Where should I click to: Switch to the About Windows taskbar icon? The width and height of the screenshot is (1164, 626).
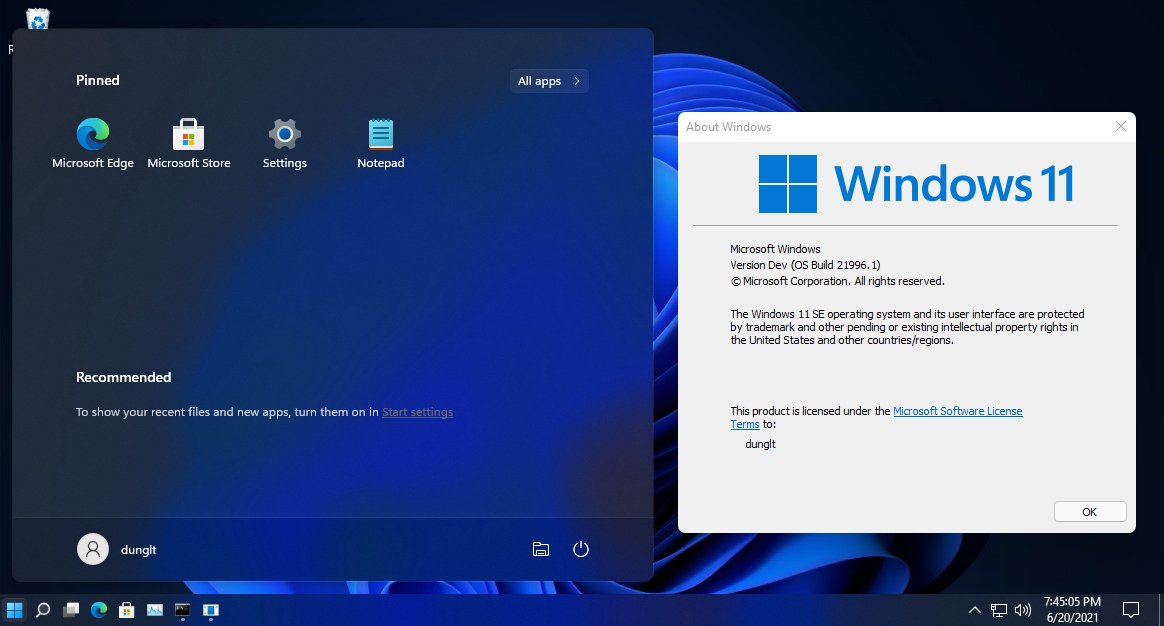coord(211,610)
